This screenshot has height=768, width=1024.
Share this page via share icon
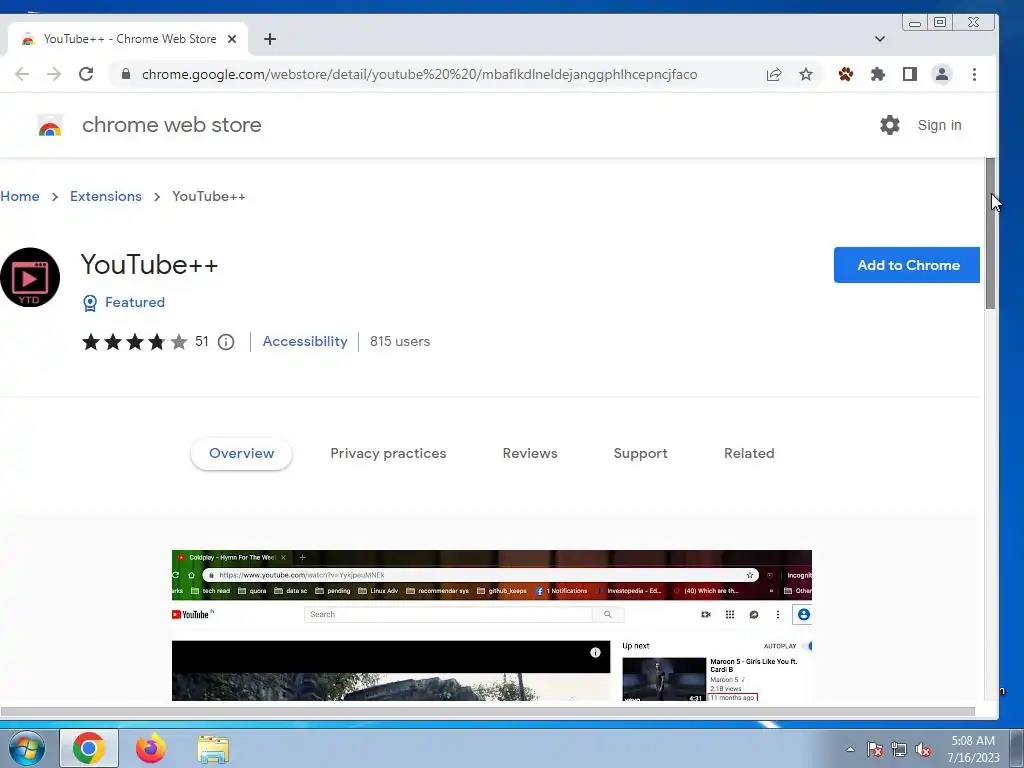774,74
